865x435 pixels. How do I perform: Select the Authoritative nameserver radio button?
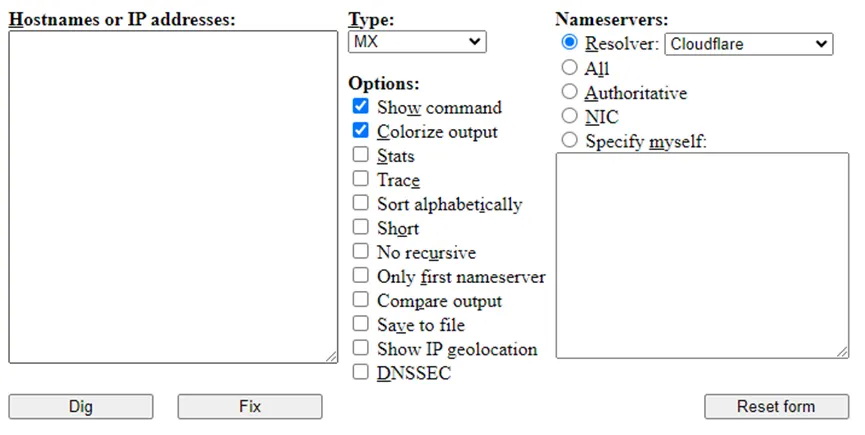[569, 92]
